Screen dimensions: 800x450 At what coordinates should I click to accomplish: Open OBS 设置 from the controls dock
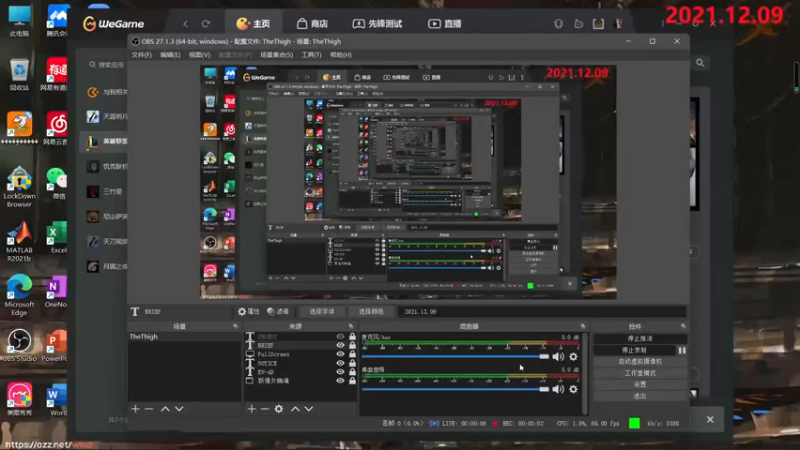(x=640, y=384)
